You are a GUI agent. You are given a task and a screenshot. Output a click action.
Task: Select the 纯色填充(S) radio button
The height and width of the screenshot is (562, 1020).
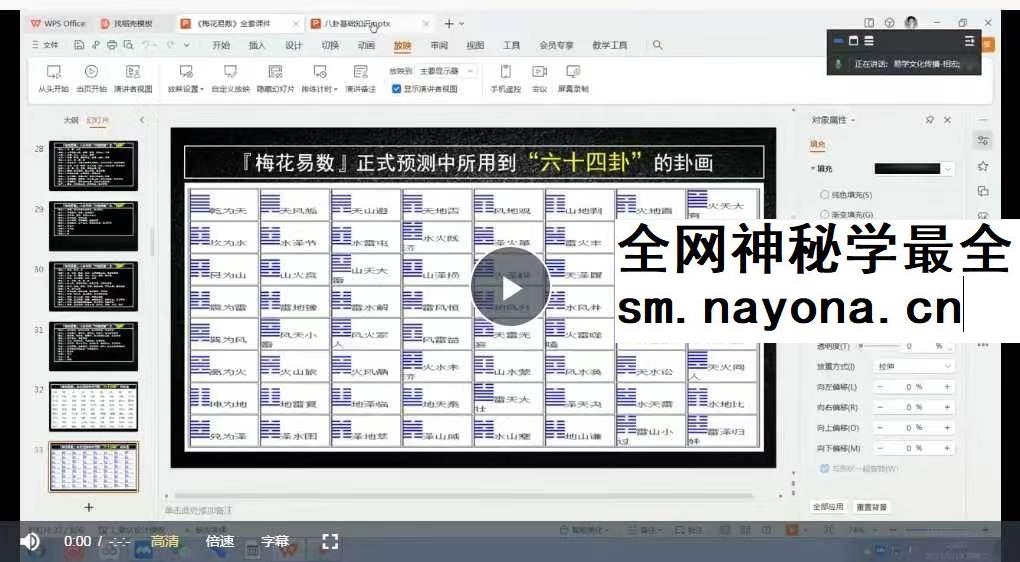pos(825,194)
